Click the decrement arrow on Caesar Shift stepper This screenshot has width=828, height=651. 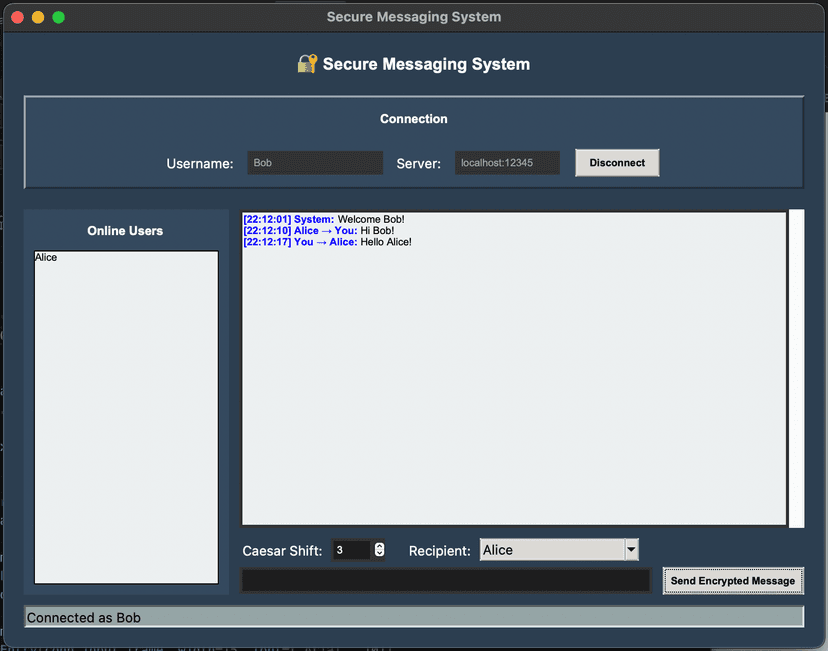pos(378,553)
